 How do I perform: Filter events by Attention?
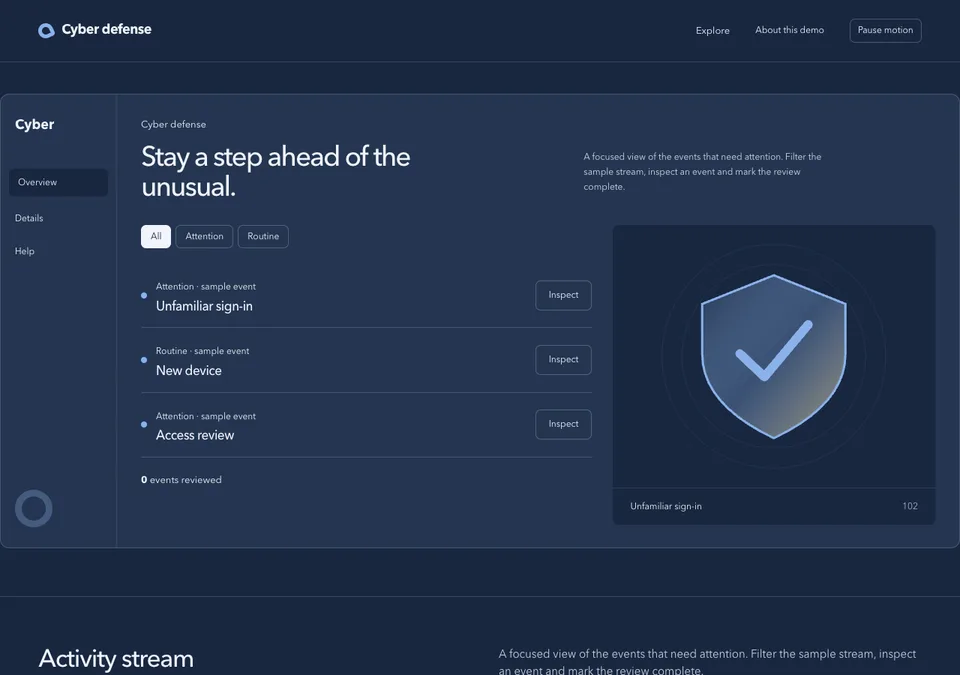pos(204,236)
